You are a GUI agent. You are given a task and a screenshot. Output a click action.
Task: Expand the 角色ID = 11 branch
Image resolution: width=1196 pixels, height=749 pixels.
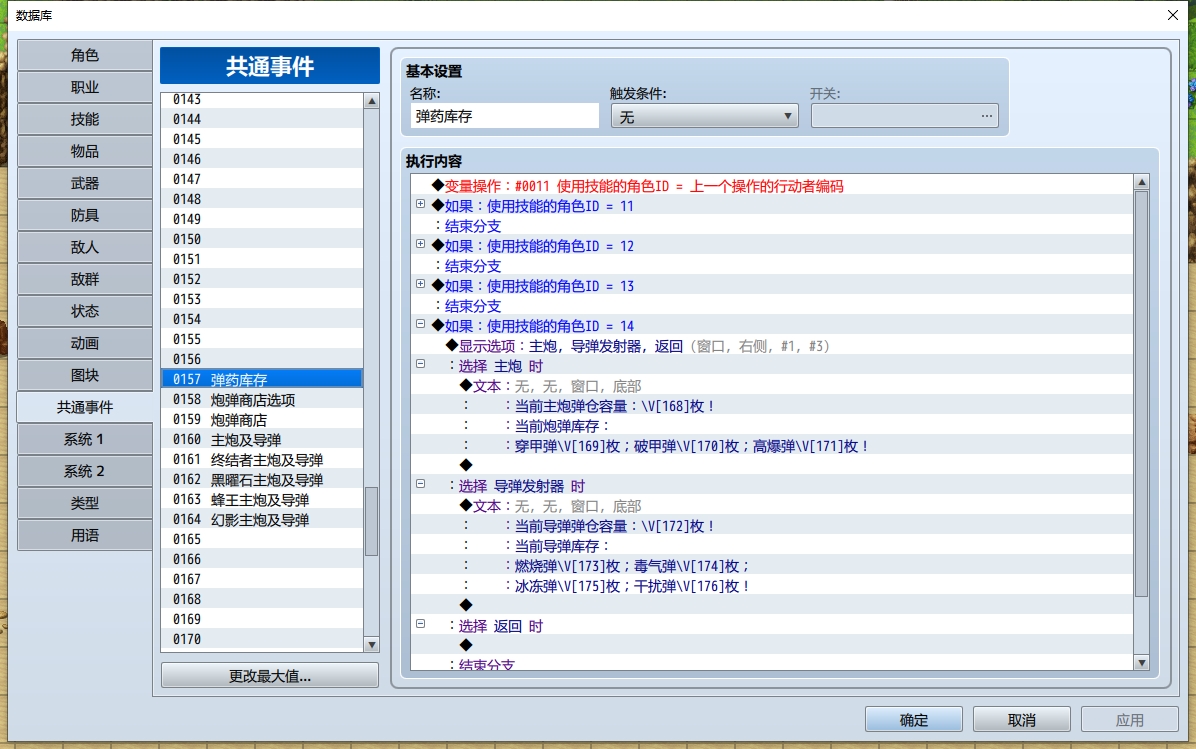click(x=420, y=204)
